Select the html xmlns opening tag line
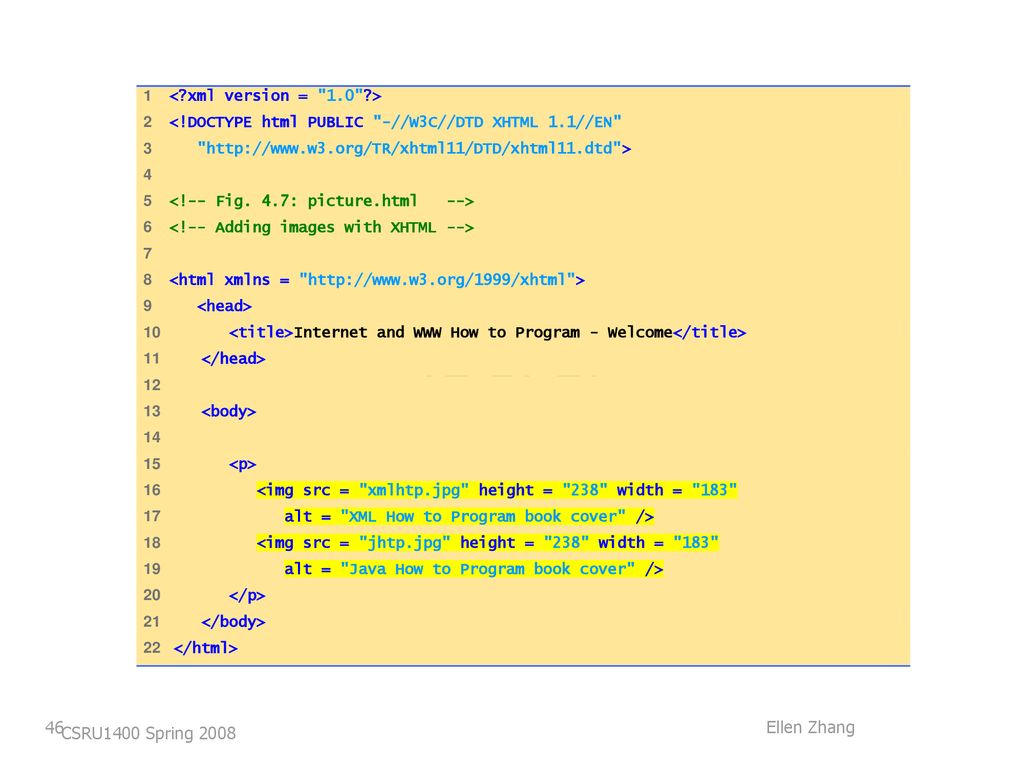This screenshot has width=1024, height=768. coord(377,280)
